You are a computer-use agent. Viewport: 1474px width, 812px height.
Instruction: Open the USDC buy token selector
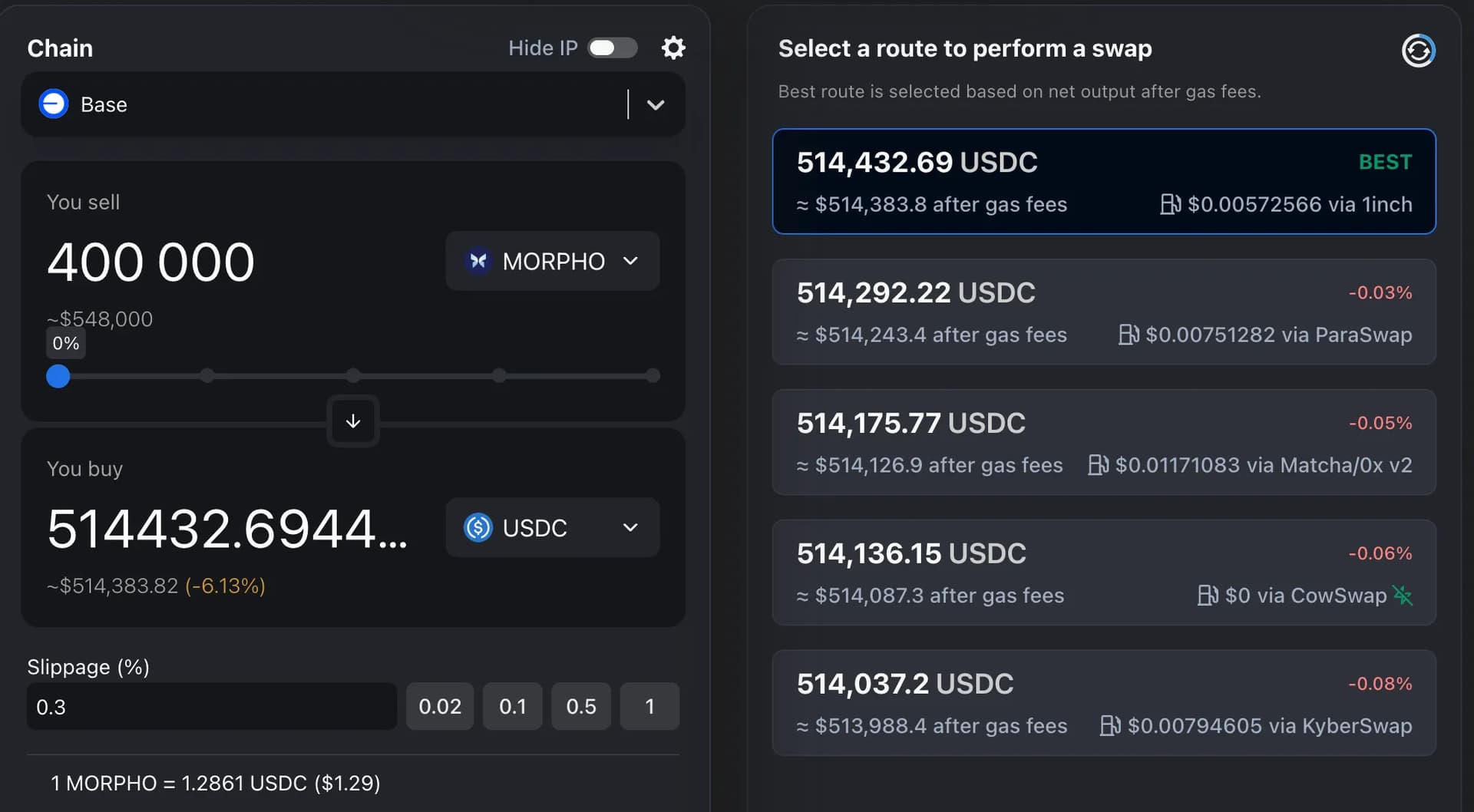tap(552, 528)
